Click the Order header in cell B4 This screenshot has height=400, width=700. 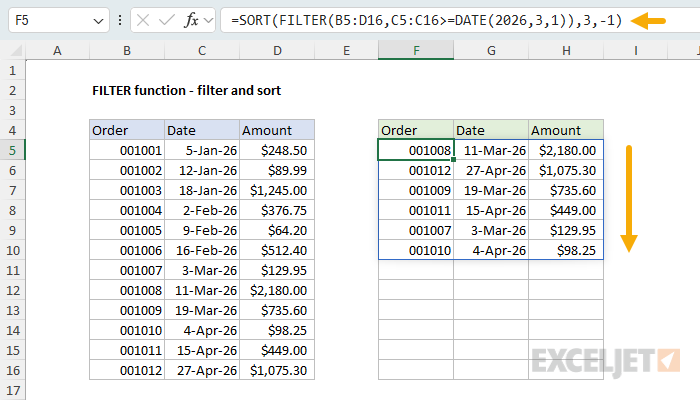(127, 130)
